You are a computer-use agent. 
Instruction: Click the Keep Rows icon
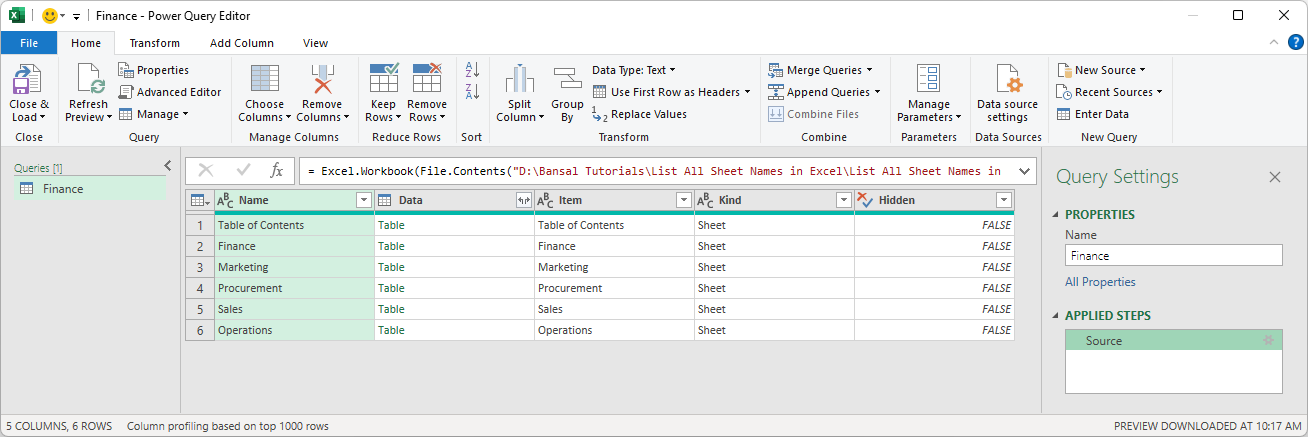[384, 79]
